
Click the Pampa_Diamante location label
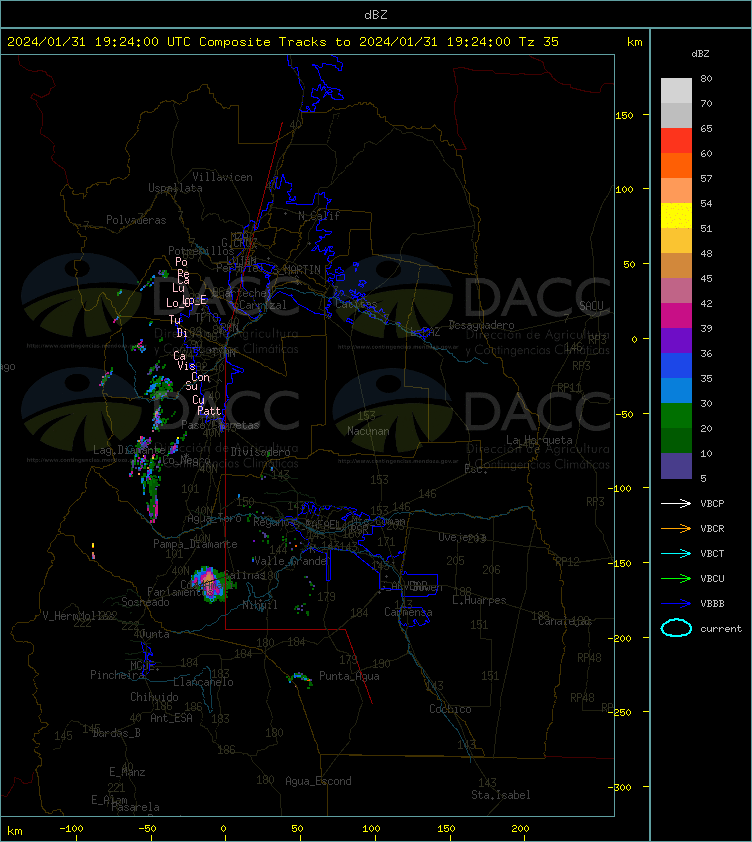pos(196,544)
